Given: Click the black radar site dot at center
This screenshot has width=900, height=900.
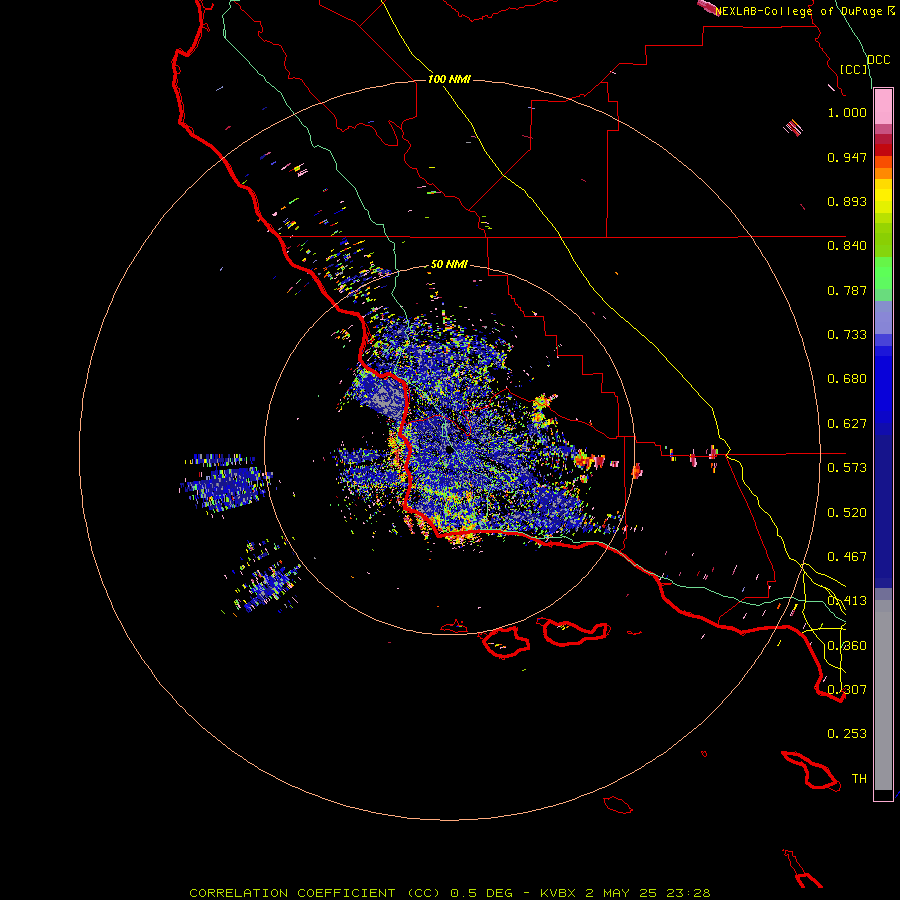Looking at the screenshot, I should (448, 450).
